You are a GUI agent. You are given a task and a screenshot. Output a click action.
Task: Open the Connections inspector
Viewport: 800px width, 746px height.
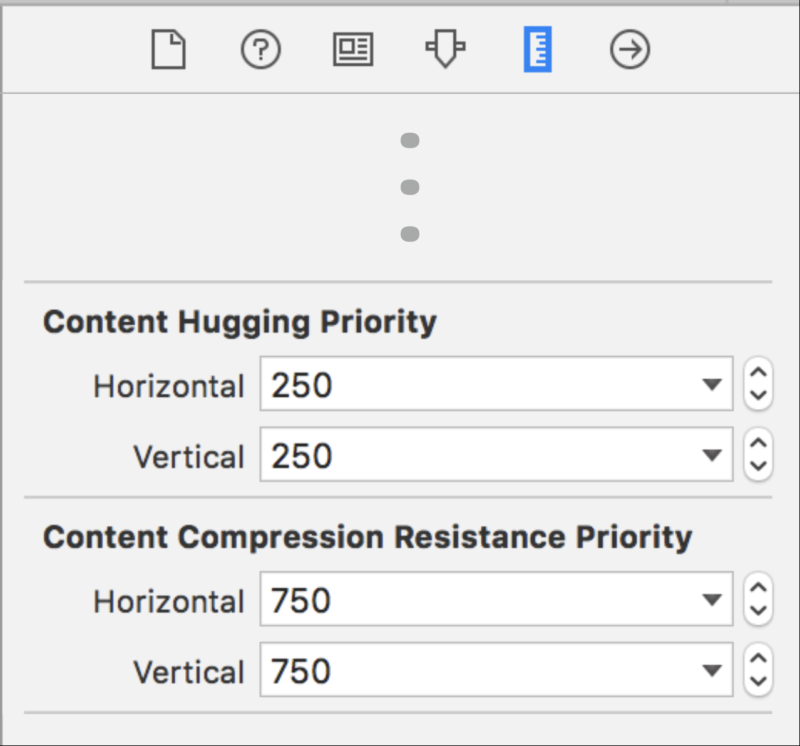click(630, 49)
